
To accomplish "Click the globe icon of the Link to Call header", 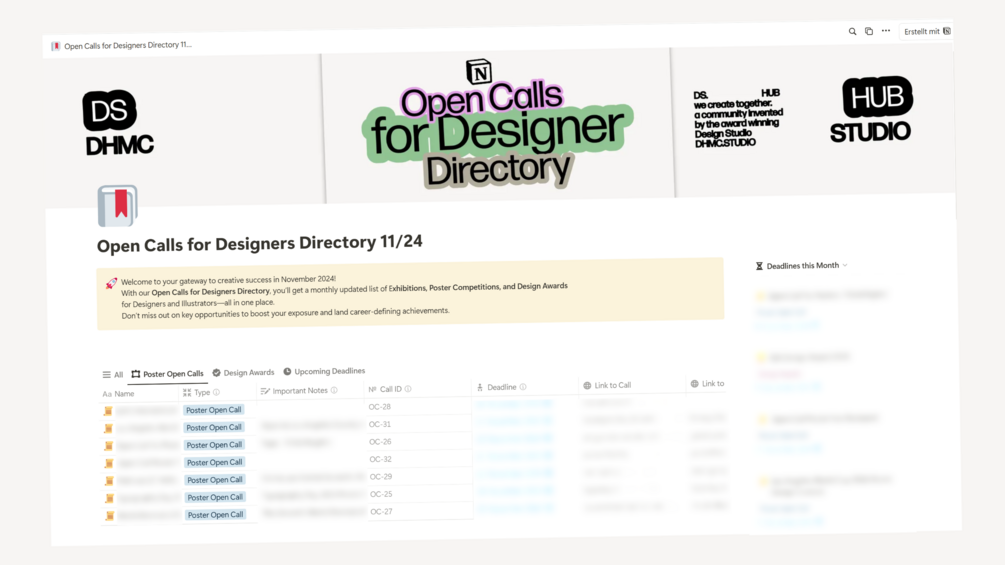I will click(587, 386).
